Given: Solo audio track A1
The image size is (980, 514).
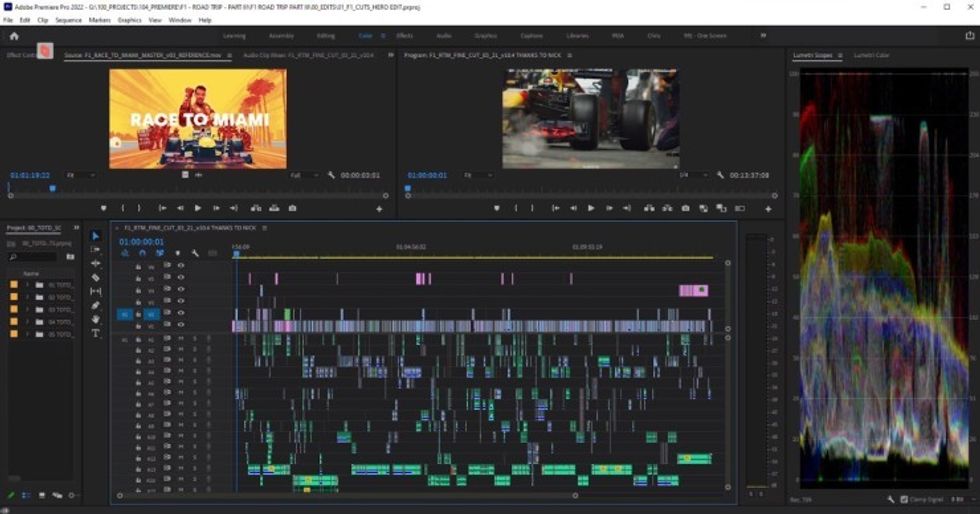Looking at the screenshot, I should (194, 339).
